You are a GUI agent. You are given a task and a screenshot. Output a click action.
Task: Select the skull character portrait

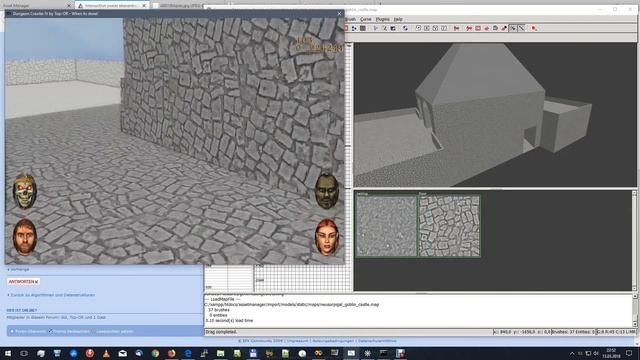tap(24, 191)
